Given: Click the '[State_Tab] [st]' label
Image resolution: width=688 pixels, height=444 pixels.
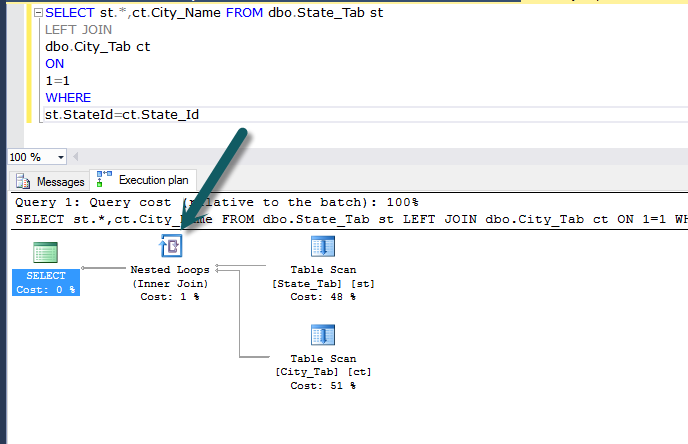Looking at the screenshot, I should (323, 284).
